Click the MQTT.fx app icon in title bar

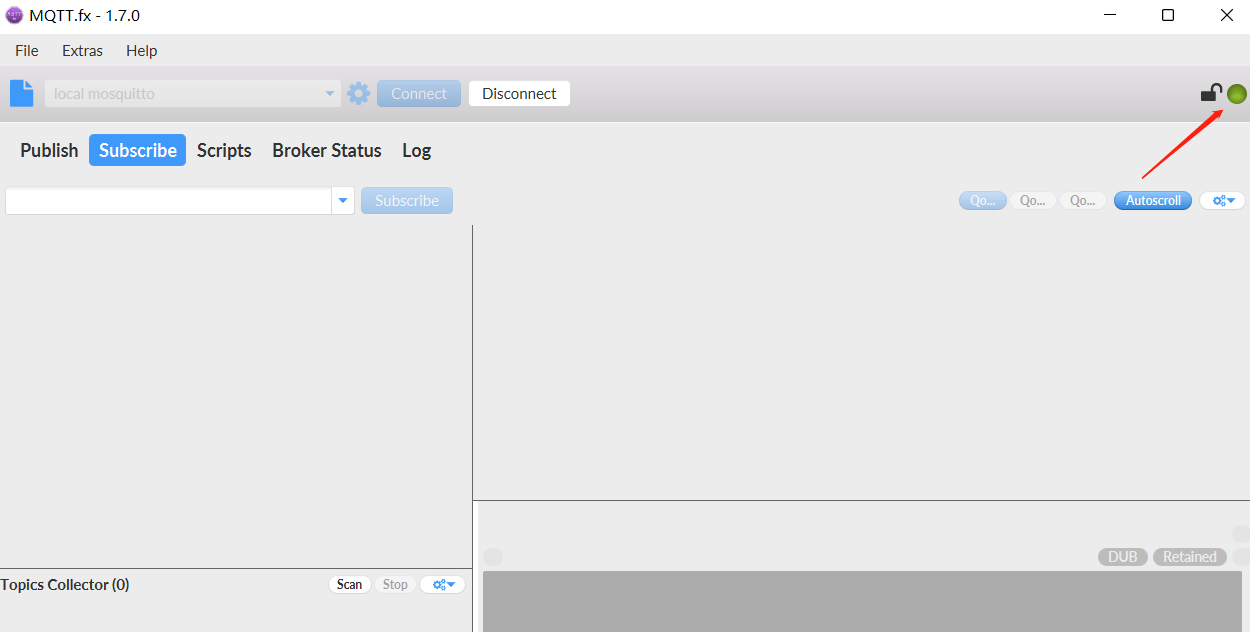[x=14, y=15]
